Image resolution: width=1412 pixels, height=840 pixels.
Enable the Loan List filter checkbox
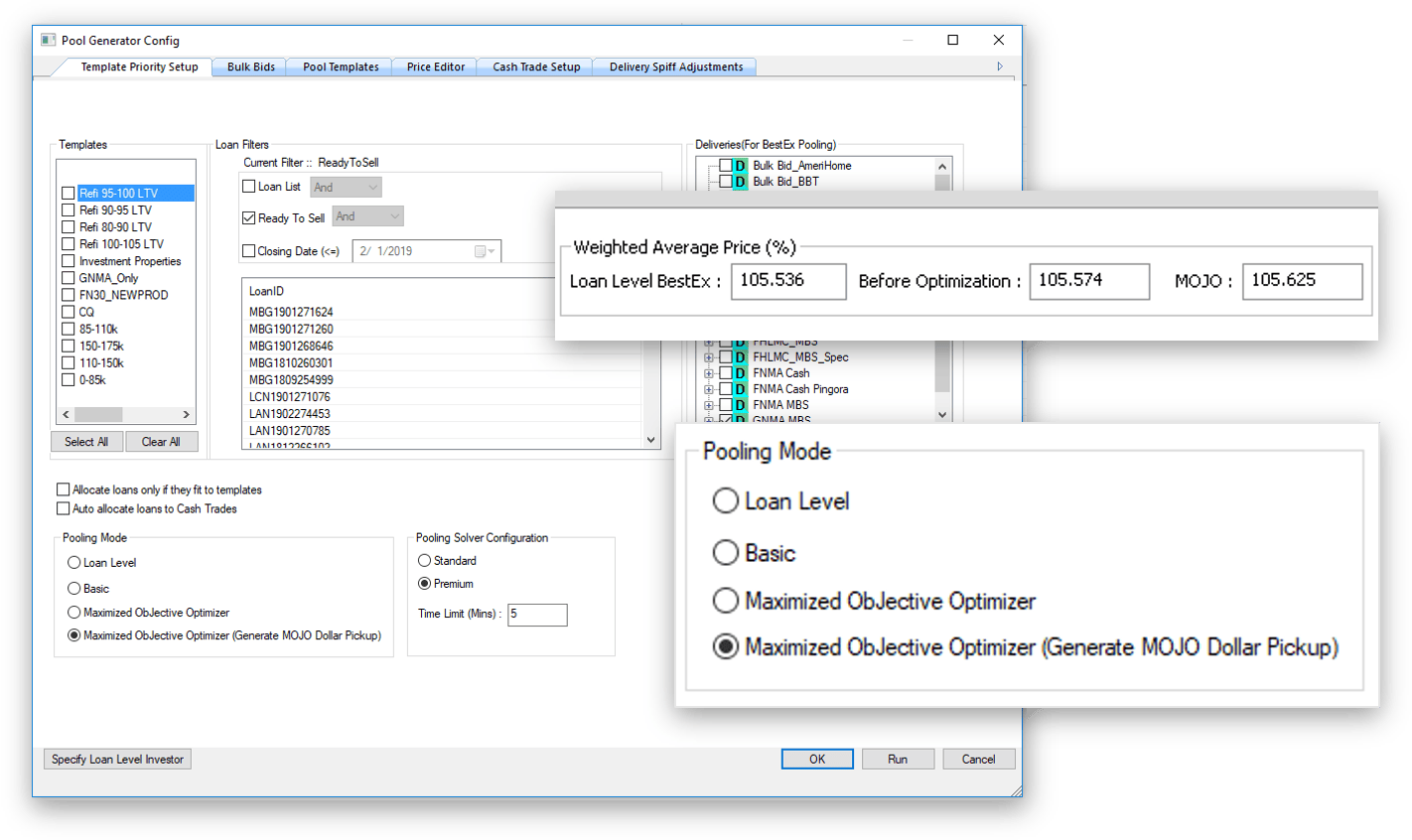pos(249,186)
